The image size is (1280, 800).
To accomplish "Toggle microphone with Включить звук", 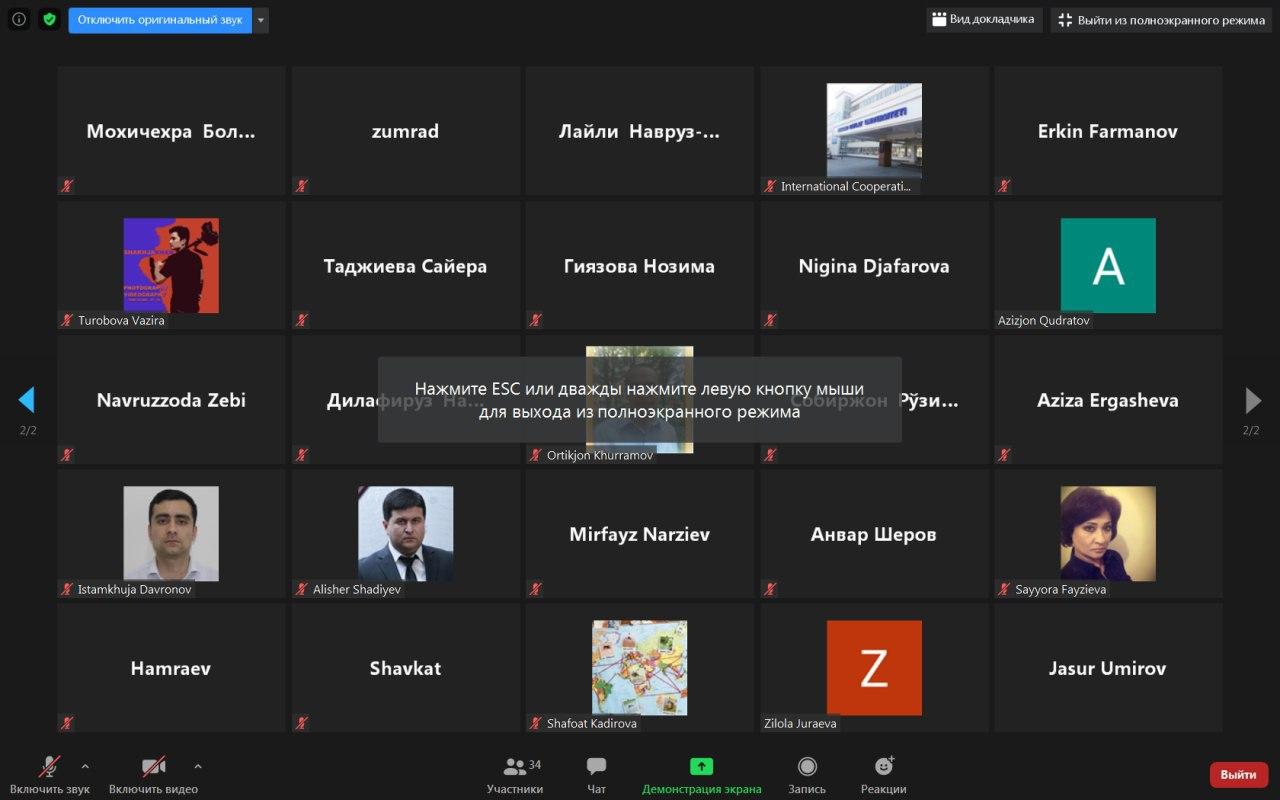I will [49, 776].
